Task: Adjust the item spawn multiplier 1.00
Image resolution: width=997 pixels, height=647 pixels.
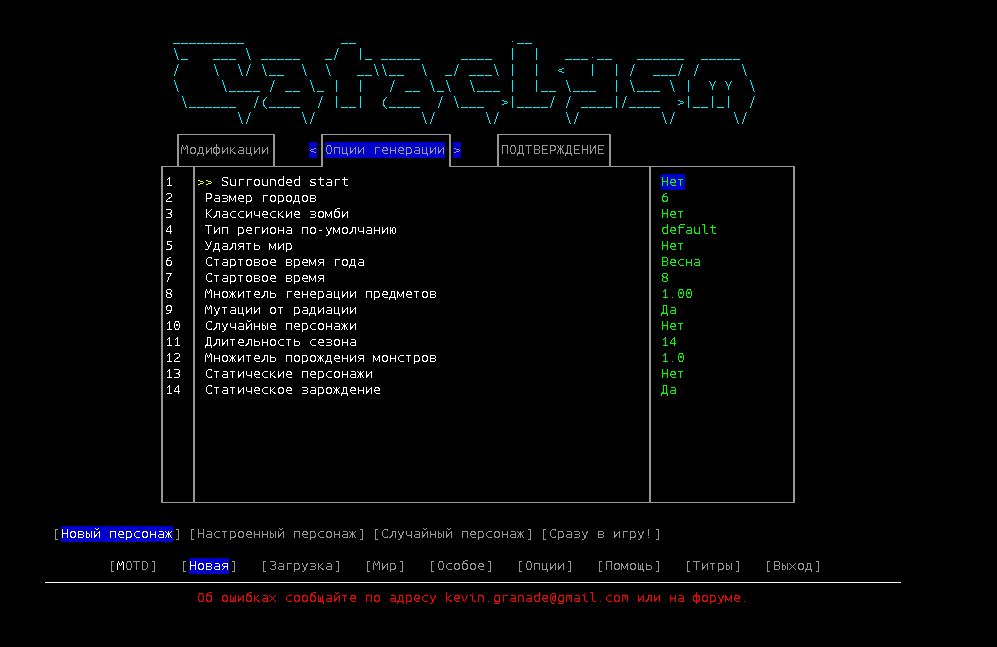Action: pos(677,294)
